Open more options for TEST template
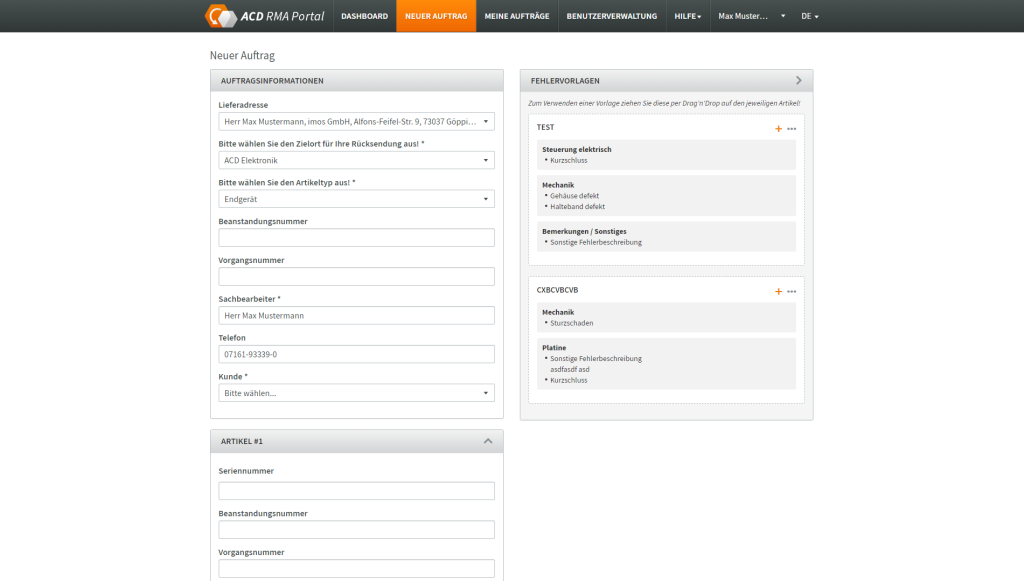 [791, 129]
